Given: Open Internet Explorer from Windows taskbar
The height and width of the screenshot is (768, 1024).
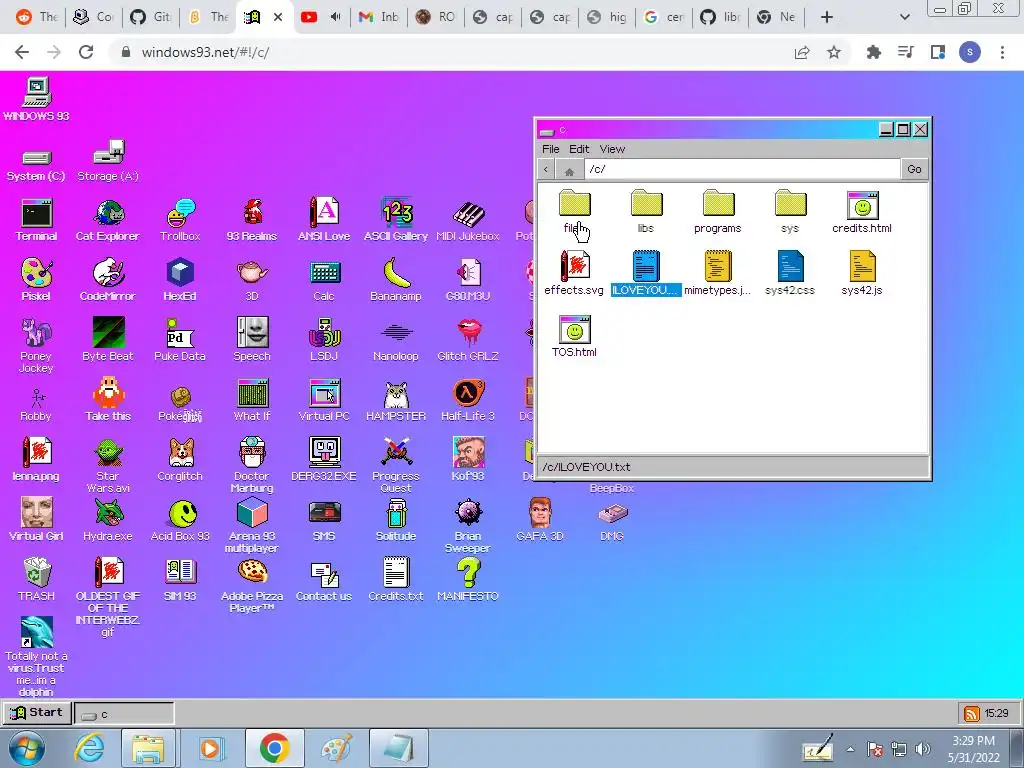Looking at the screenshot, I should pos(89,748).
